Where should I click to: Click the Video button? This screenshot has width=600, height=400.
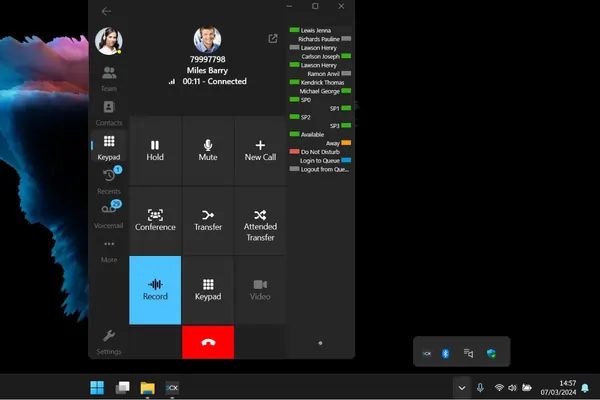click(x=260, y=290)
